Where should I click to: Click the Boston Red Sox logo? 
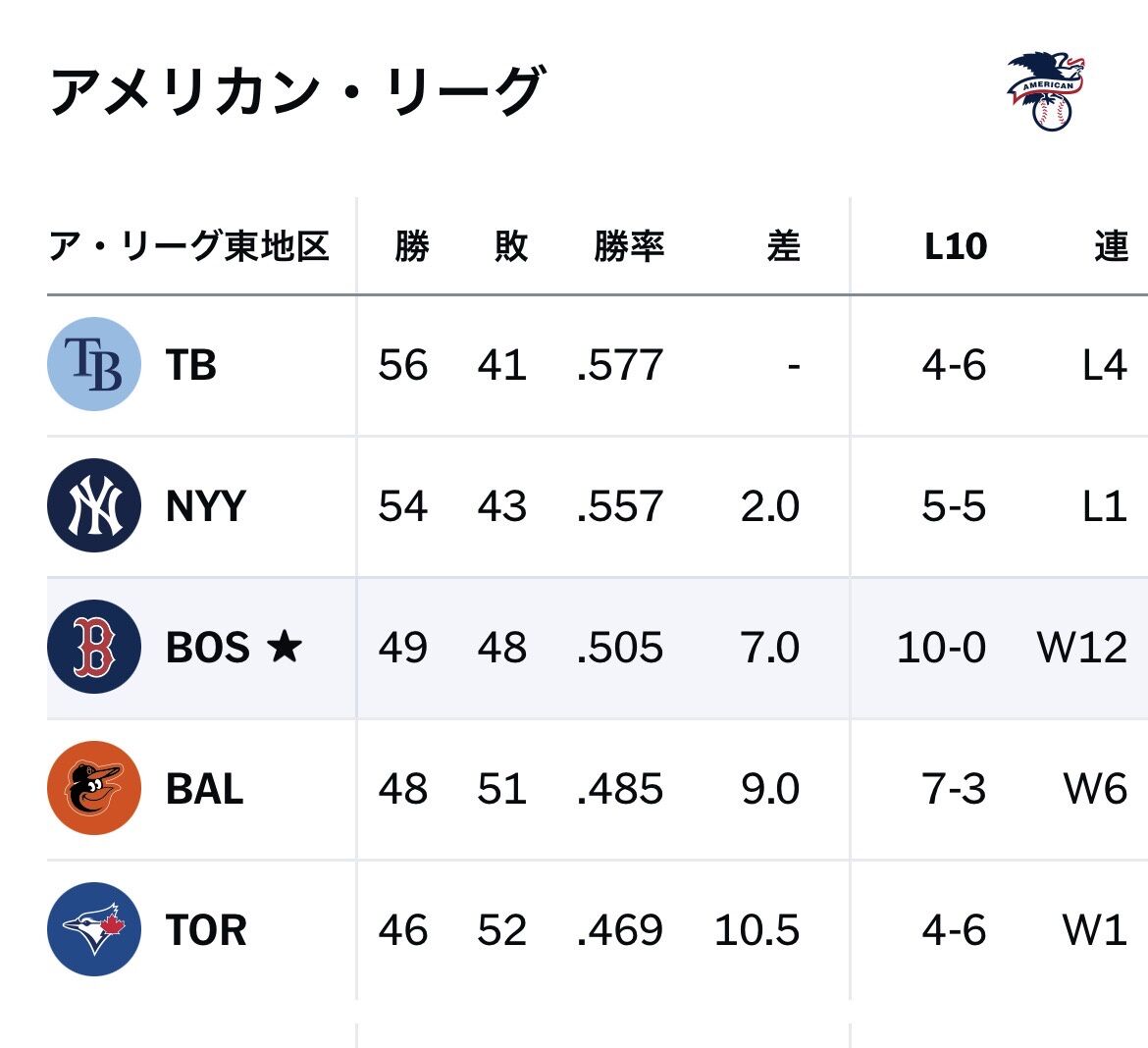pyautogui.click(x=94, y=647)
